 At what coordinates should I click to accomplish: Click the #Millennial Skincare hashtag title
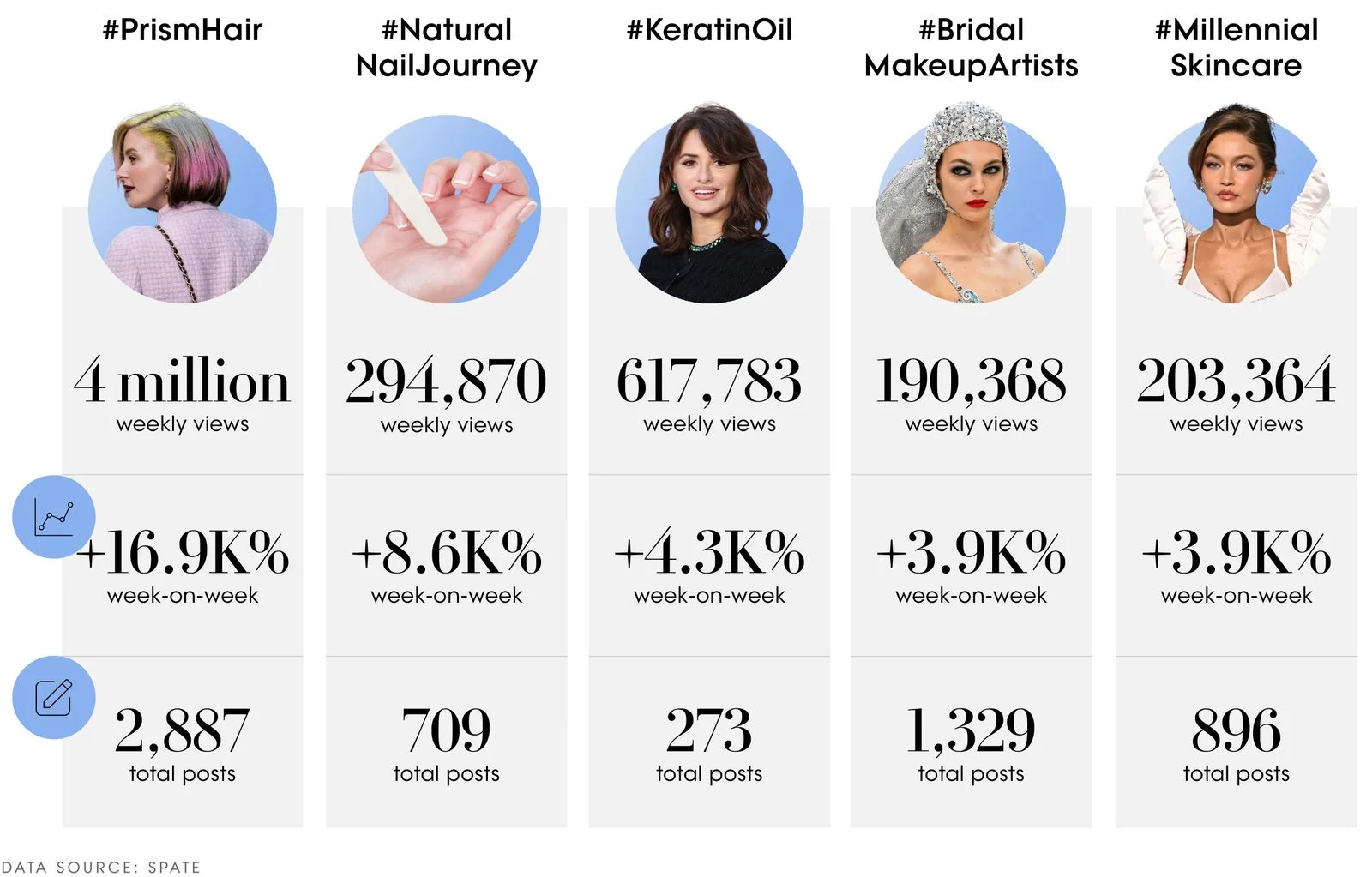(x=1236, y=47)
